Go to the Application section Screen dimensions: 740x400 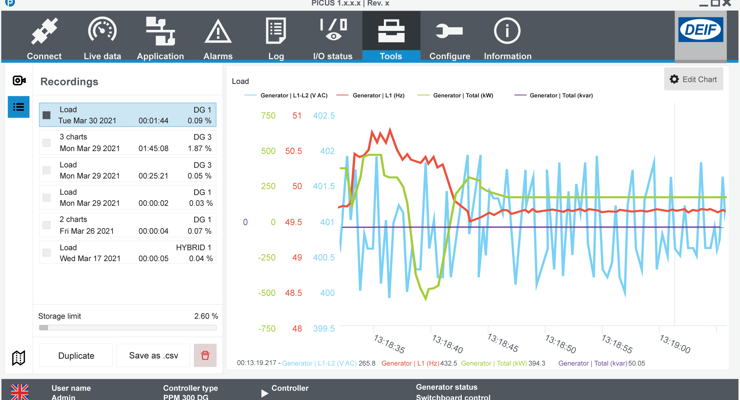point(160,38)
